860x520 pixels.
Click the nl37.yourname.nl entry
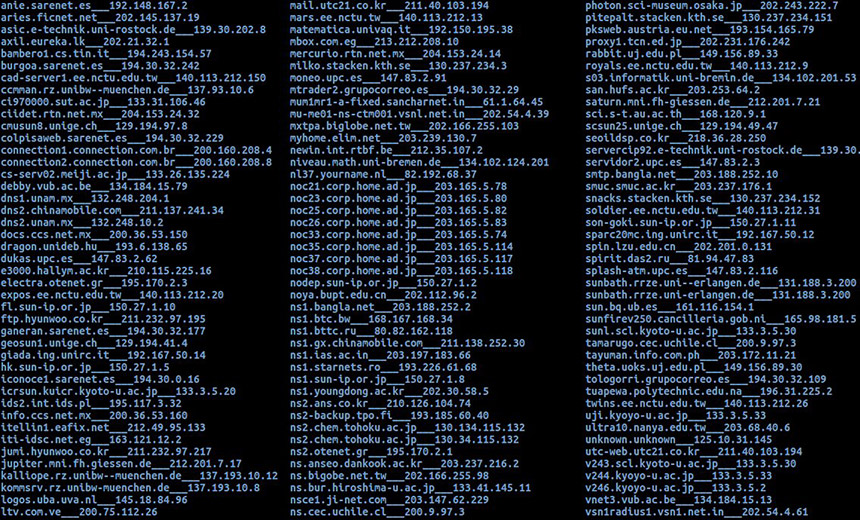(383, 174)
